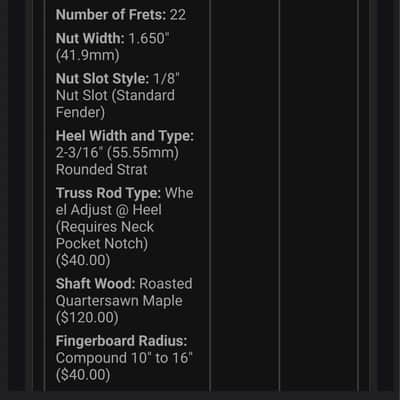Click the Pocket Notch) text
The height and width of the screenshot is (400, 400).
[x=102, y=244]
